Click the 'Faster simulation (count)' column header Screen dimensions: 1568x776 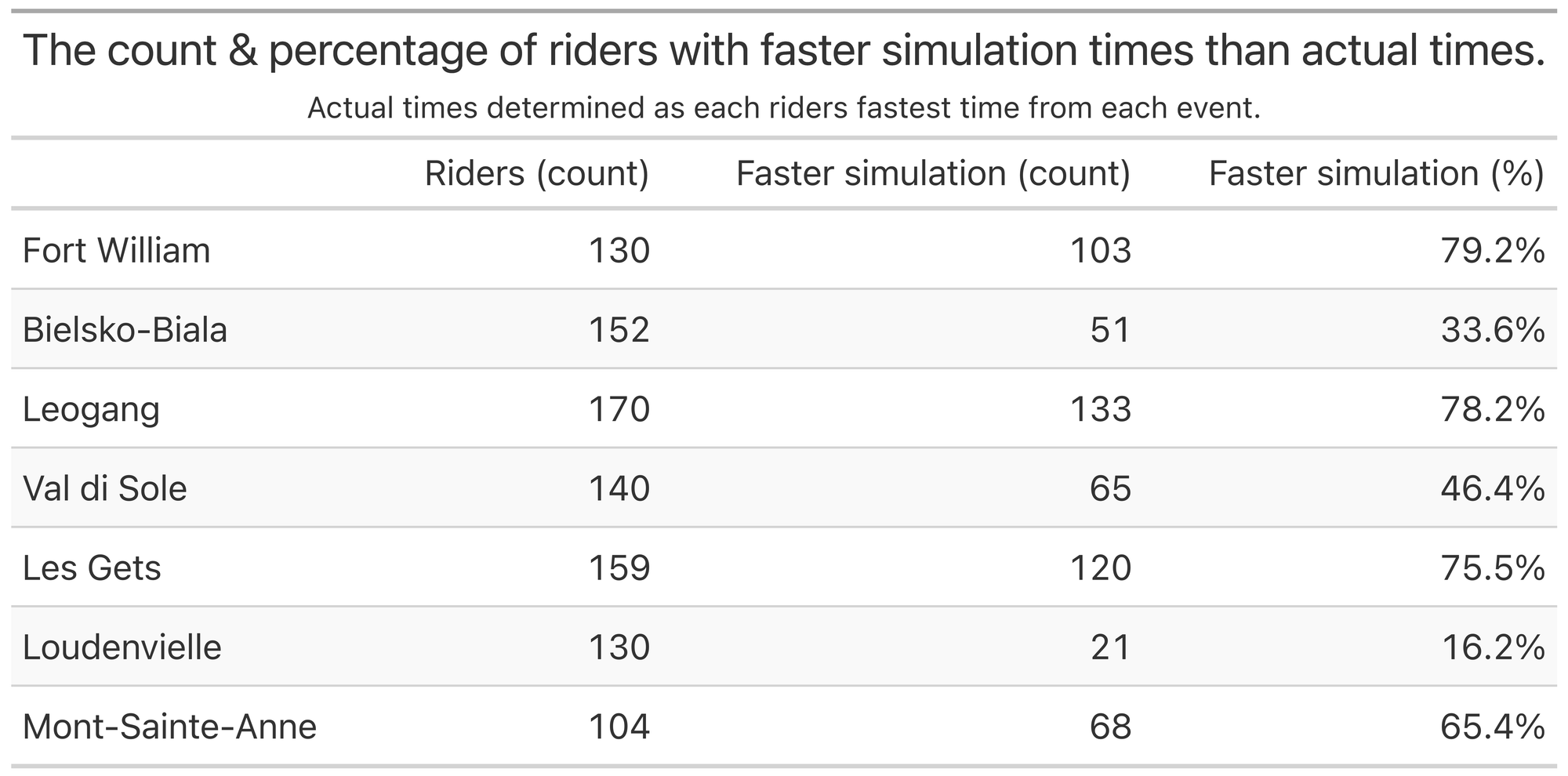933,173
